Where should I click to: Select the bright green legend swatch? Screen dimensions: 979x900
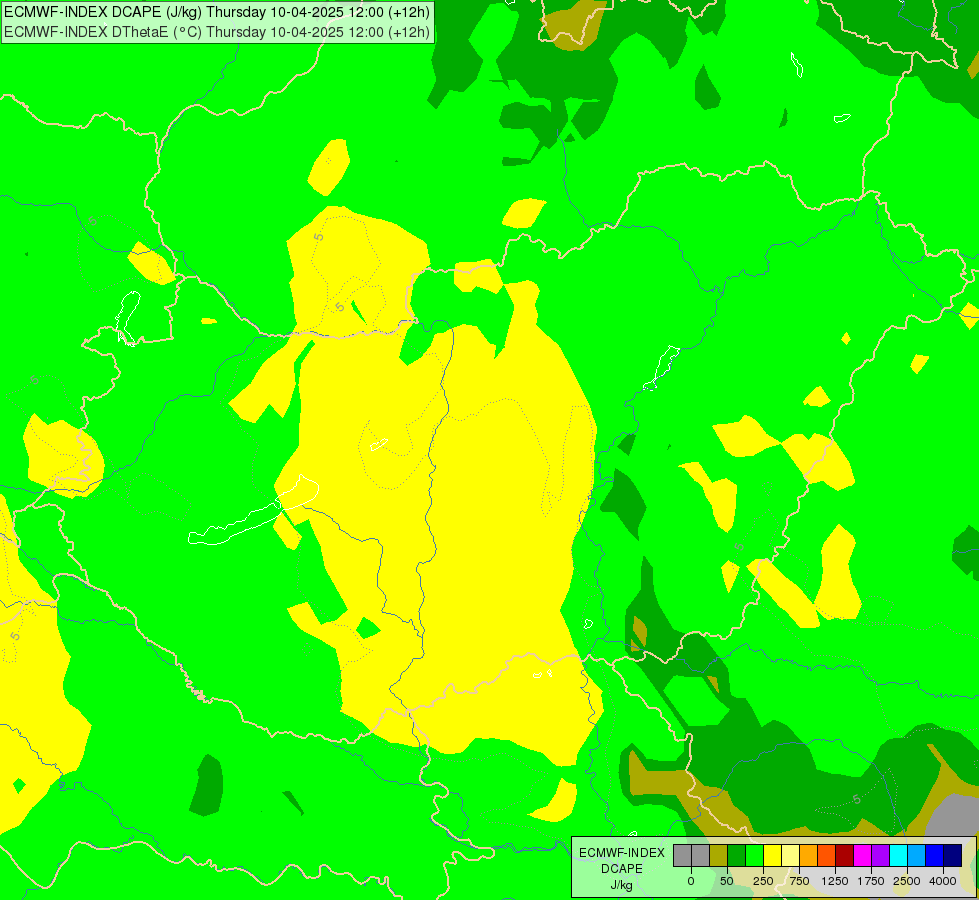point(754,856)
